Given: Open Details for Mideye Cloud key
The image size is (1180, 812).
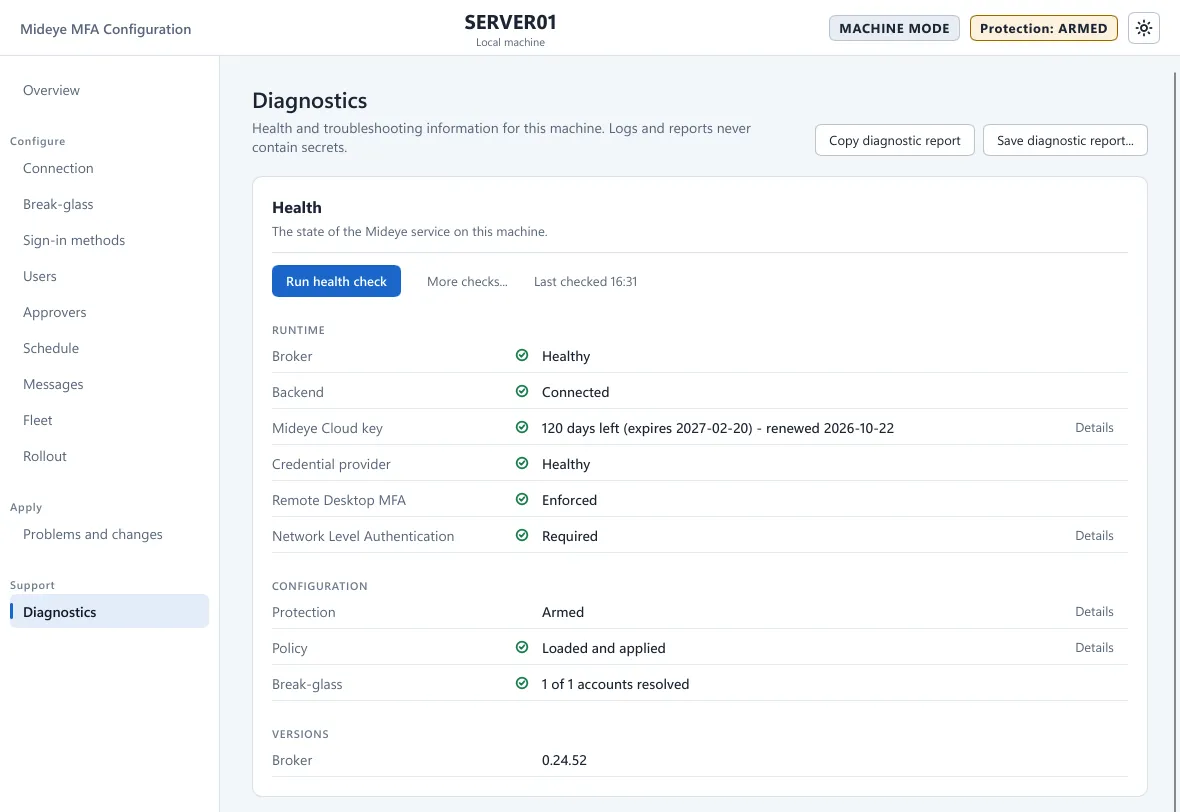Looking at the screenshot, I should (1093, 427).
